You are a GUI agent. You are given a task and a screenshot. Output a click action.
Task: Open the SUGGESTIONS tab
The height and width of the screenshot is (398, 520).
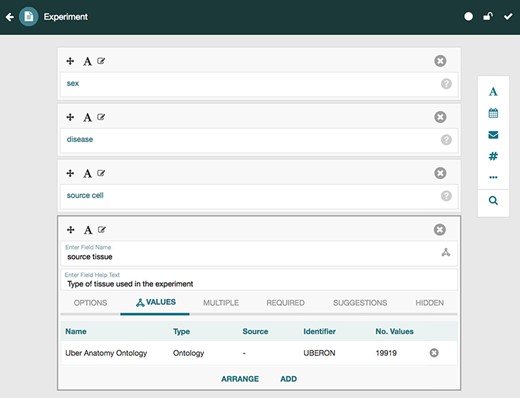coord(360,303)
